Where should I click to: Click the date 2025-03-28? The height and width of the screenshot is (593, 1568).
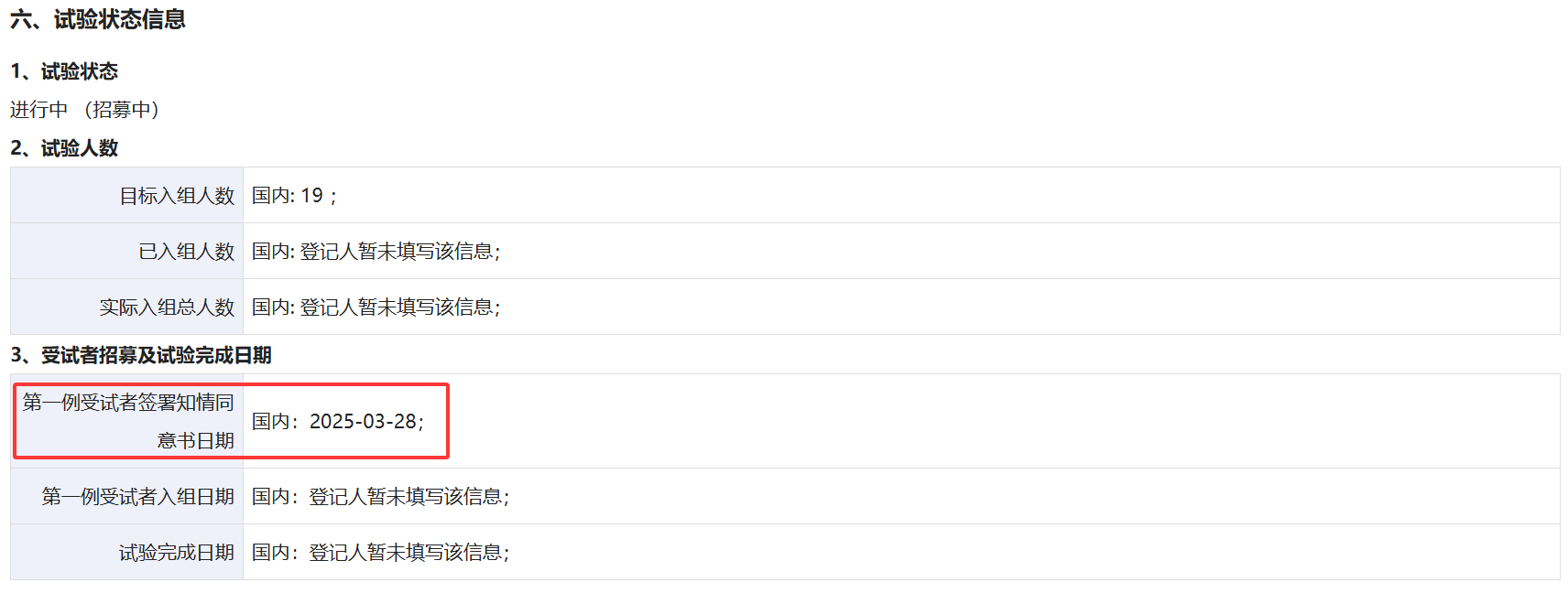363,422
